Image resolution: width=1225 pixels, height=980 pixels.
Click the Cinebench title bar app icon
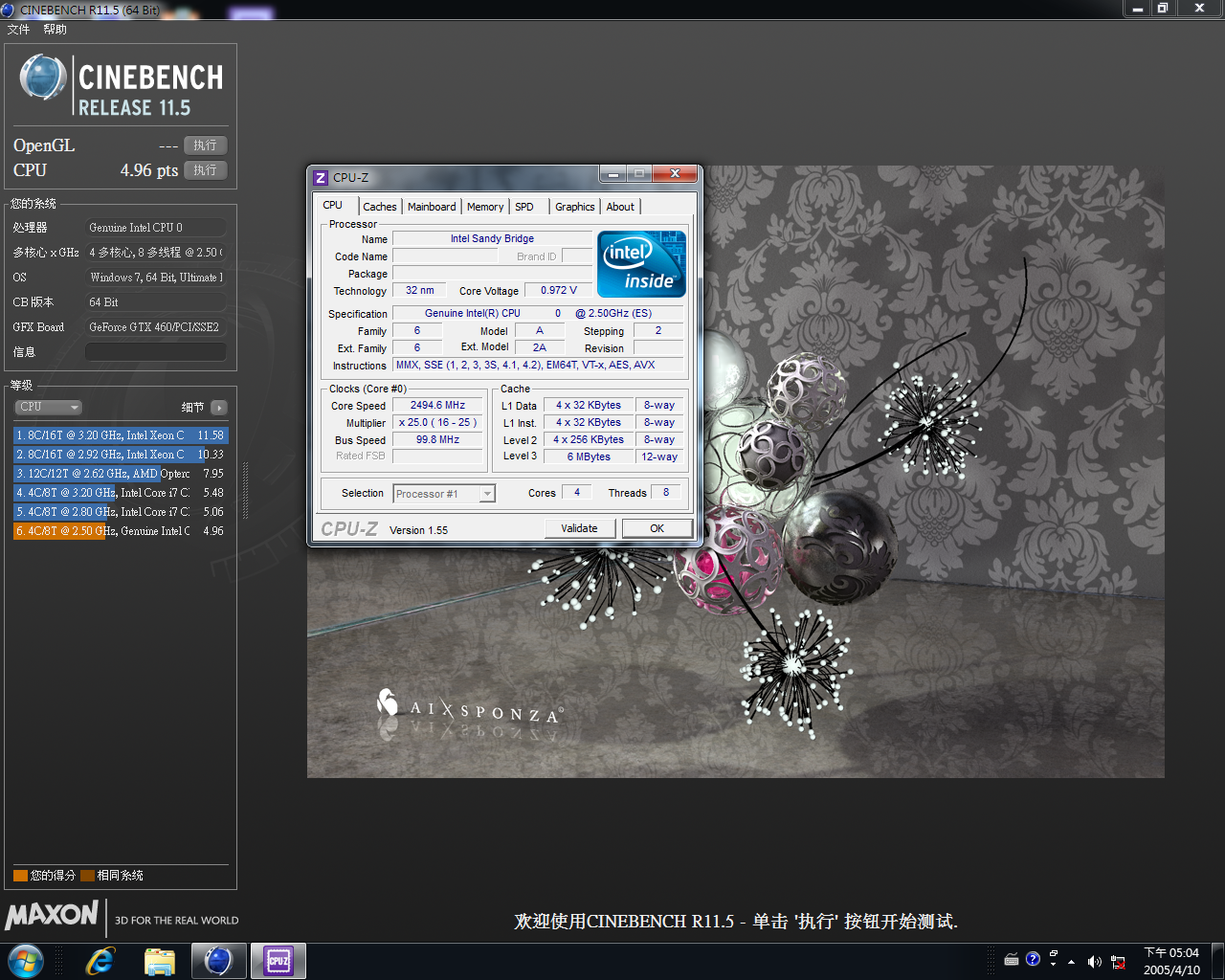coord(8,10)
